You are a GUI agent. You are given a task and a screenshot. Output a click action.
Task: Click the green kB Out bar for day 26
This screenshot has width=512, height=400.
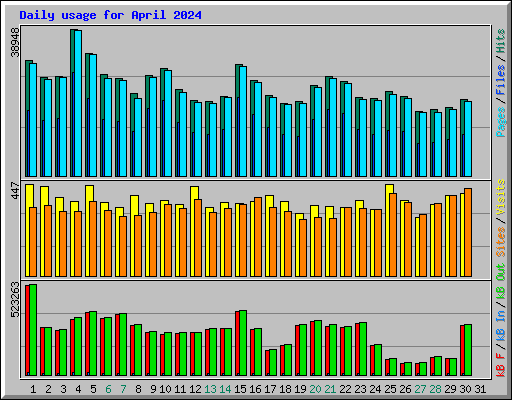coord(408,369)
